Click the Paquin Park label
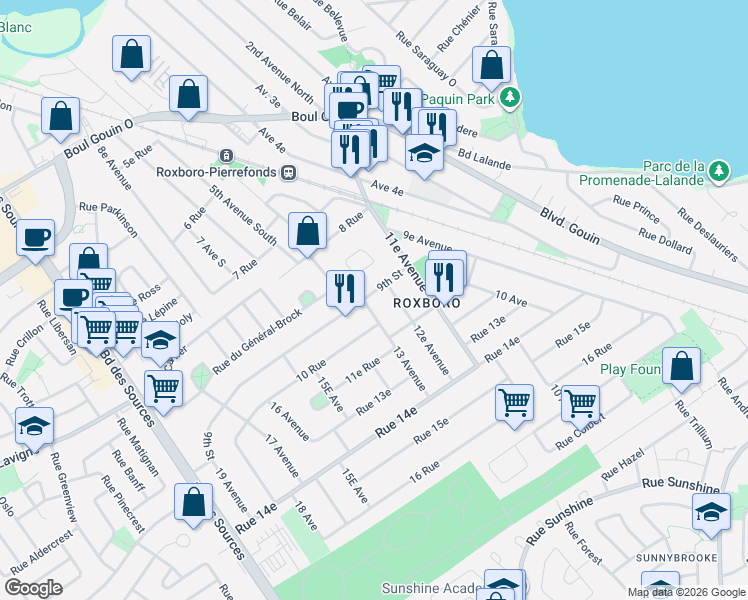This screenshot has width=748, height=600. pyautogui.click(x=458, y=99)
